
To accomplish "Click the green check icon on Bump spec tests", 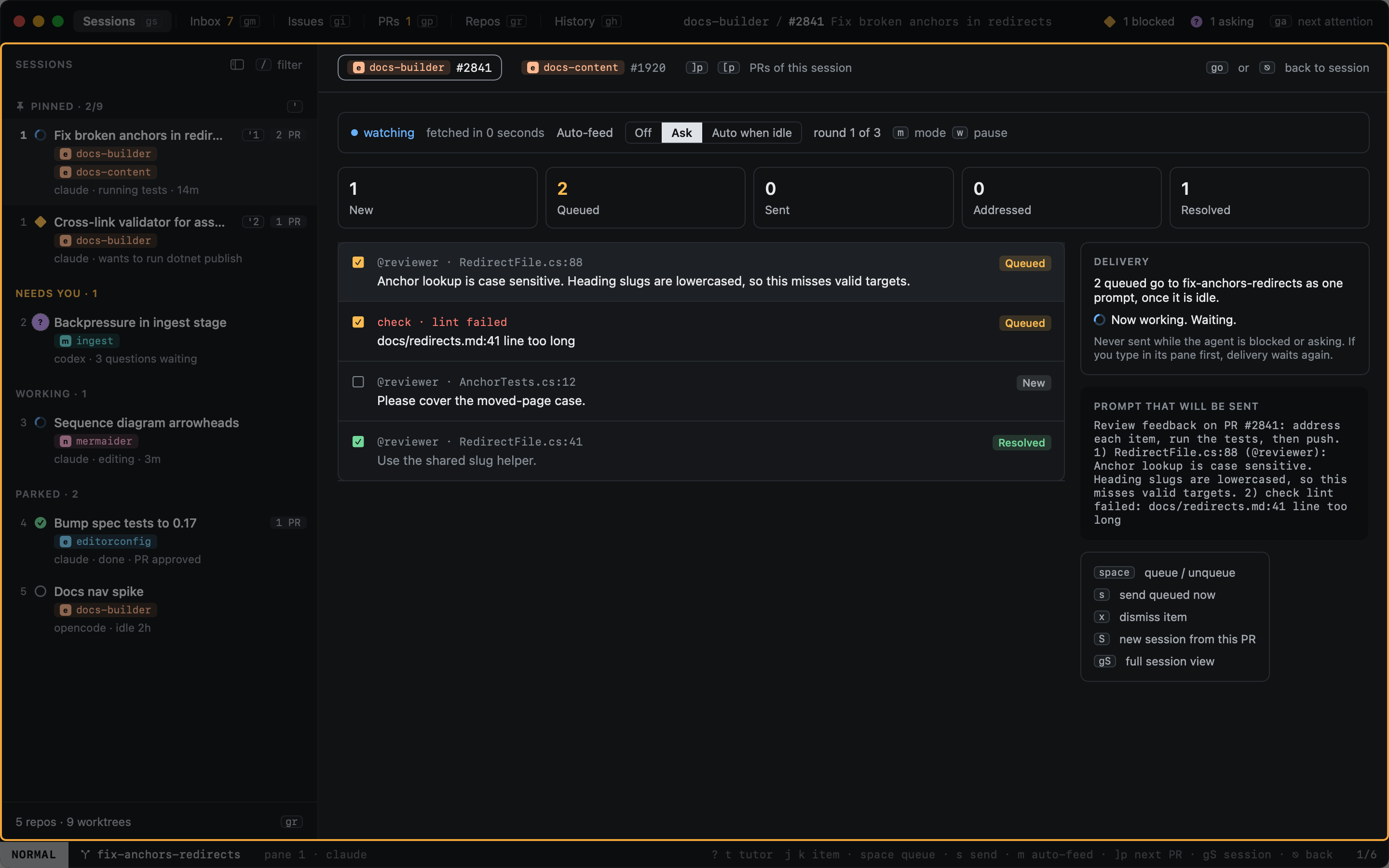I will tap(40, 522).
